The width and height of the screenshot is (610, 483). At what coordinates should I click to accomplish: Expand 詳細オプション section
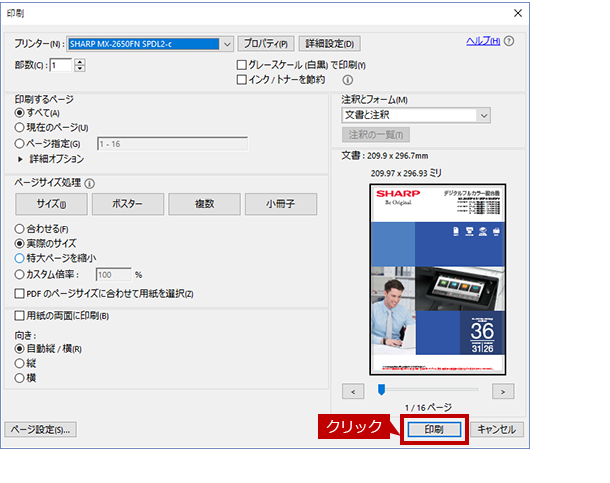coord(20,159)
